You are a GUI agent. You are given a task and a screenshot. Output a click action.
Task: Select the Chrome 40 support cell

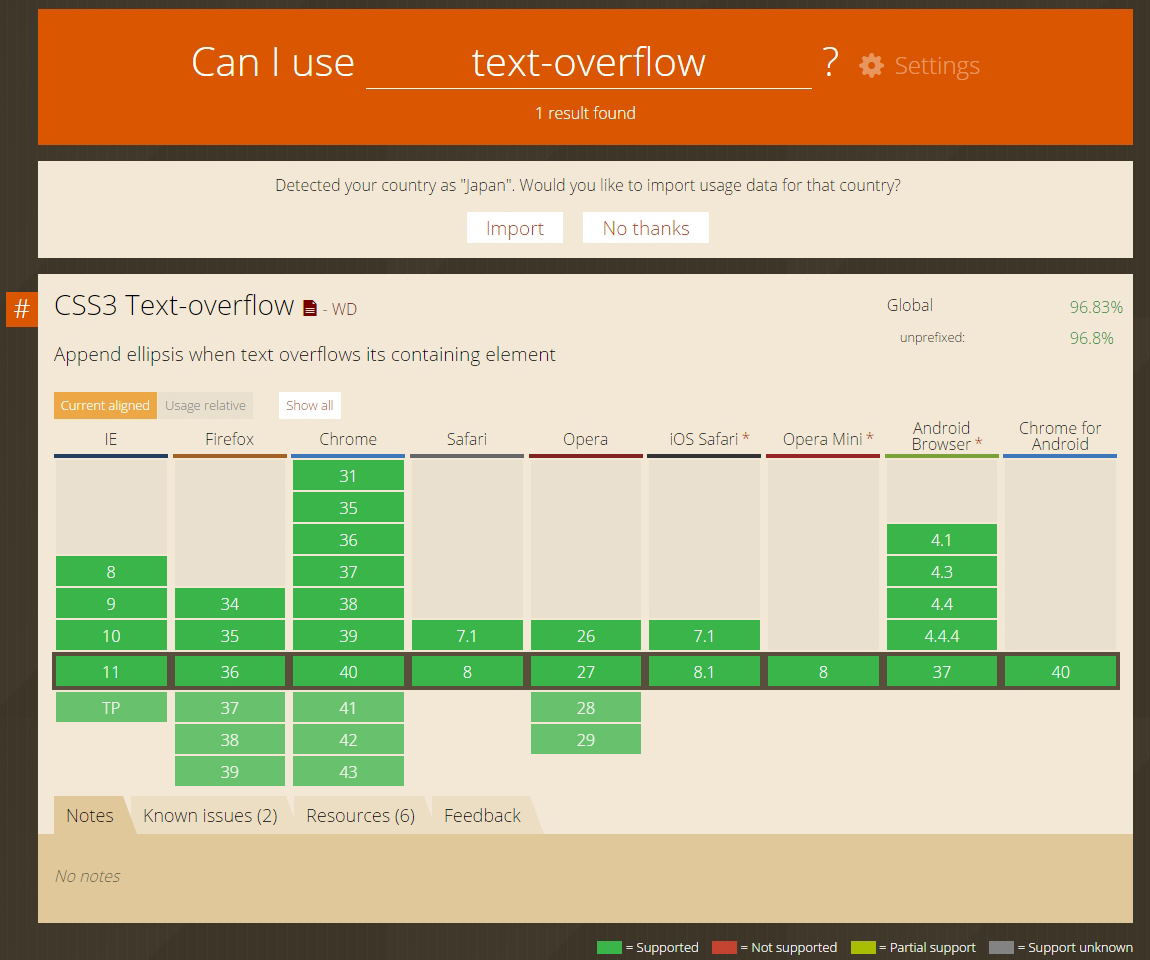coord(348,671)
